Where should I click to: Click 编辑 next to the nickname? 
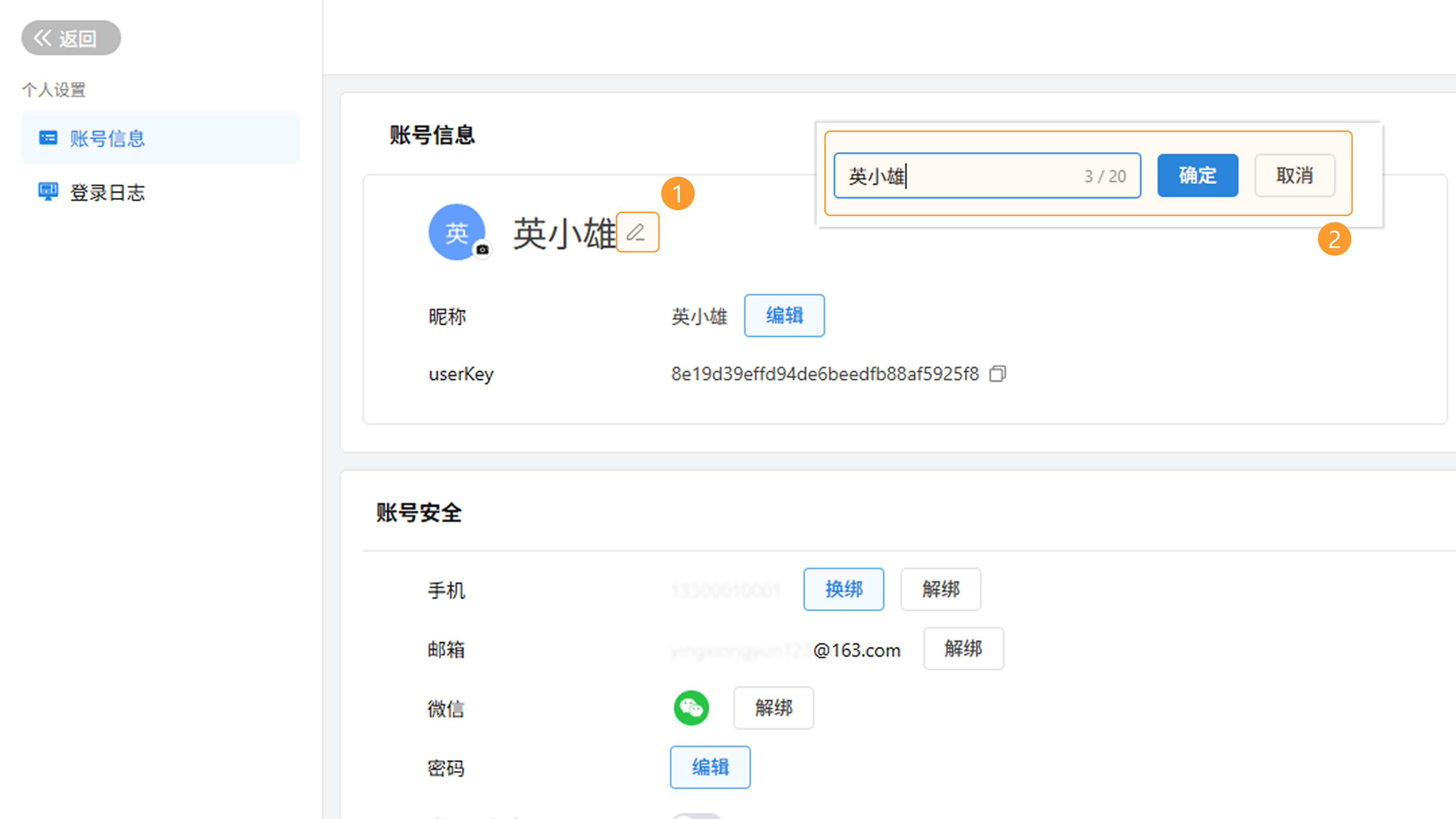[x=784, y=315]
